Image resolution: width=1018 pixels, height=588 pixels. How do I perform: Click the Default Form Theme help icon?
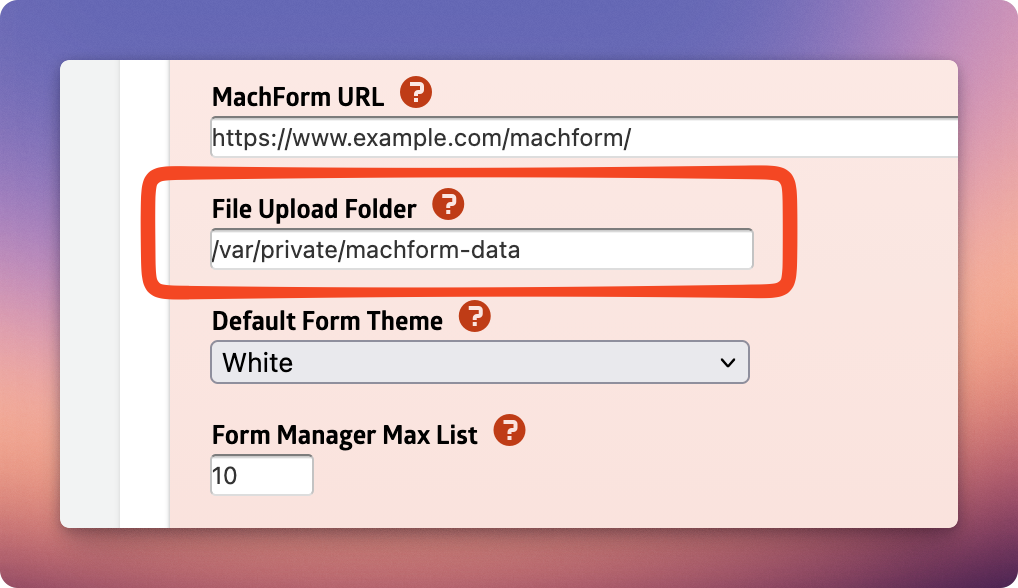475,316
